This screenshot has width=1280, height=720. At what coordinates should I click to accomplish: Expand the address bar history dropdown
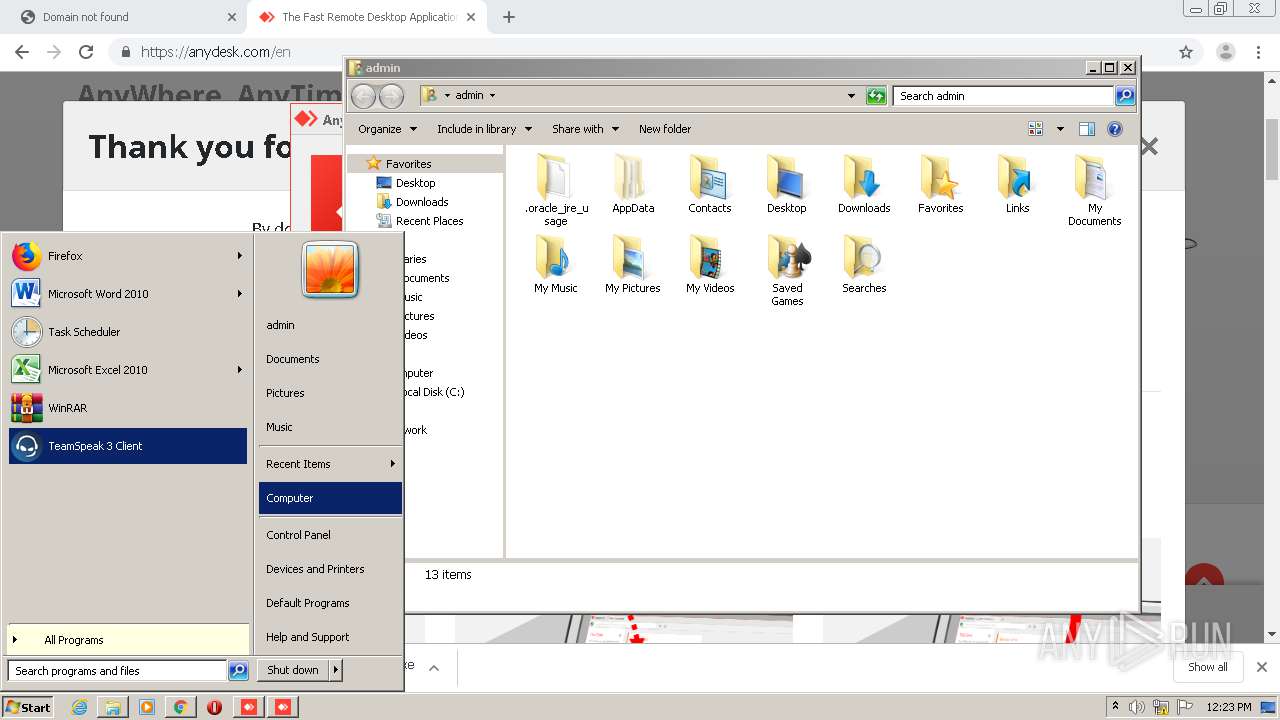[x=851, y=96]
